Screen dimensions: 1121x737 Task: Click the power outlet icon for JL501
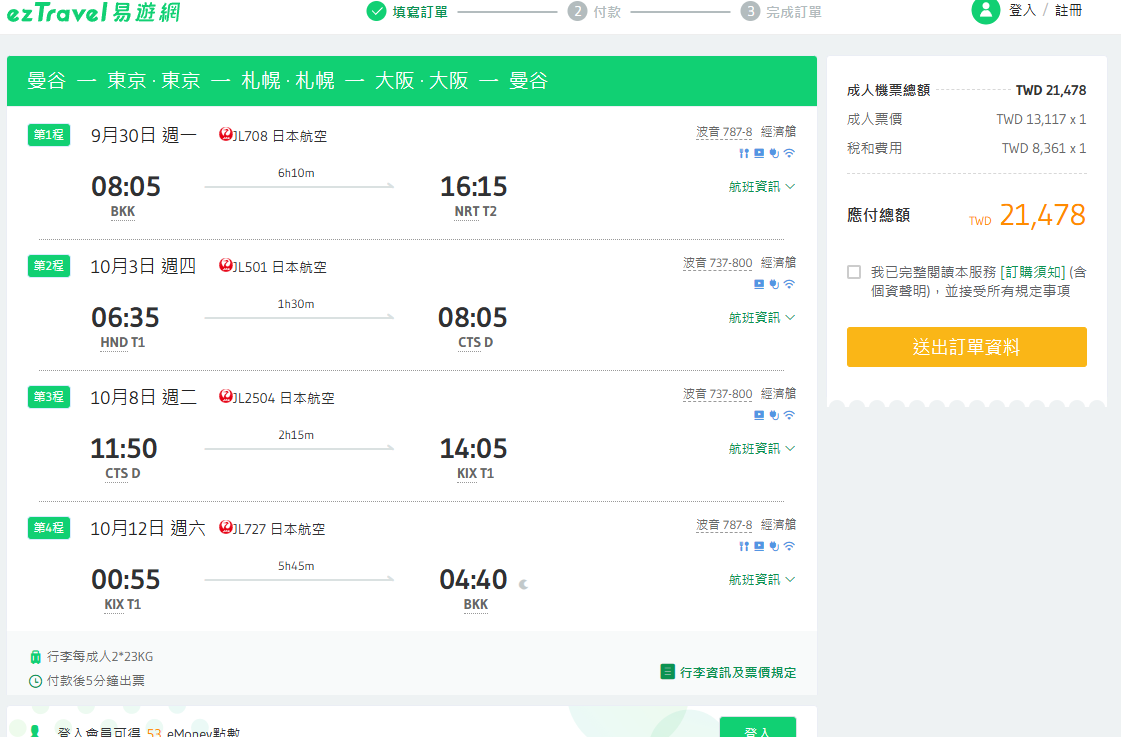point(774,284)
